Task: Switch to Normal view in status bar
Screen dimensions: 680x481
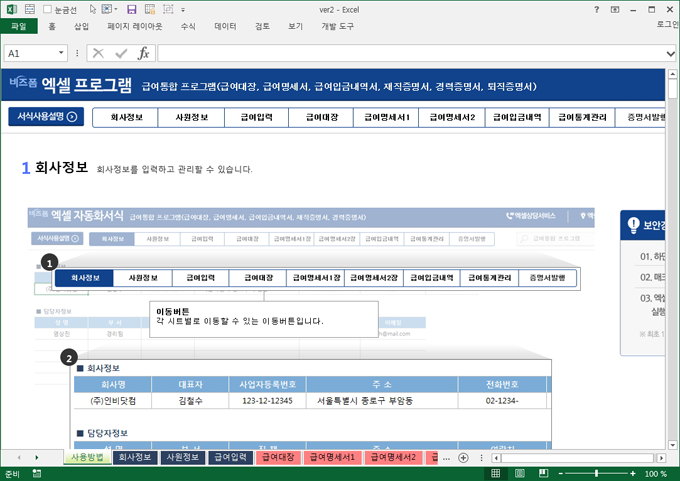Action: tap(496, 473)
